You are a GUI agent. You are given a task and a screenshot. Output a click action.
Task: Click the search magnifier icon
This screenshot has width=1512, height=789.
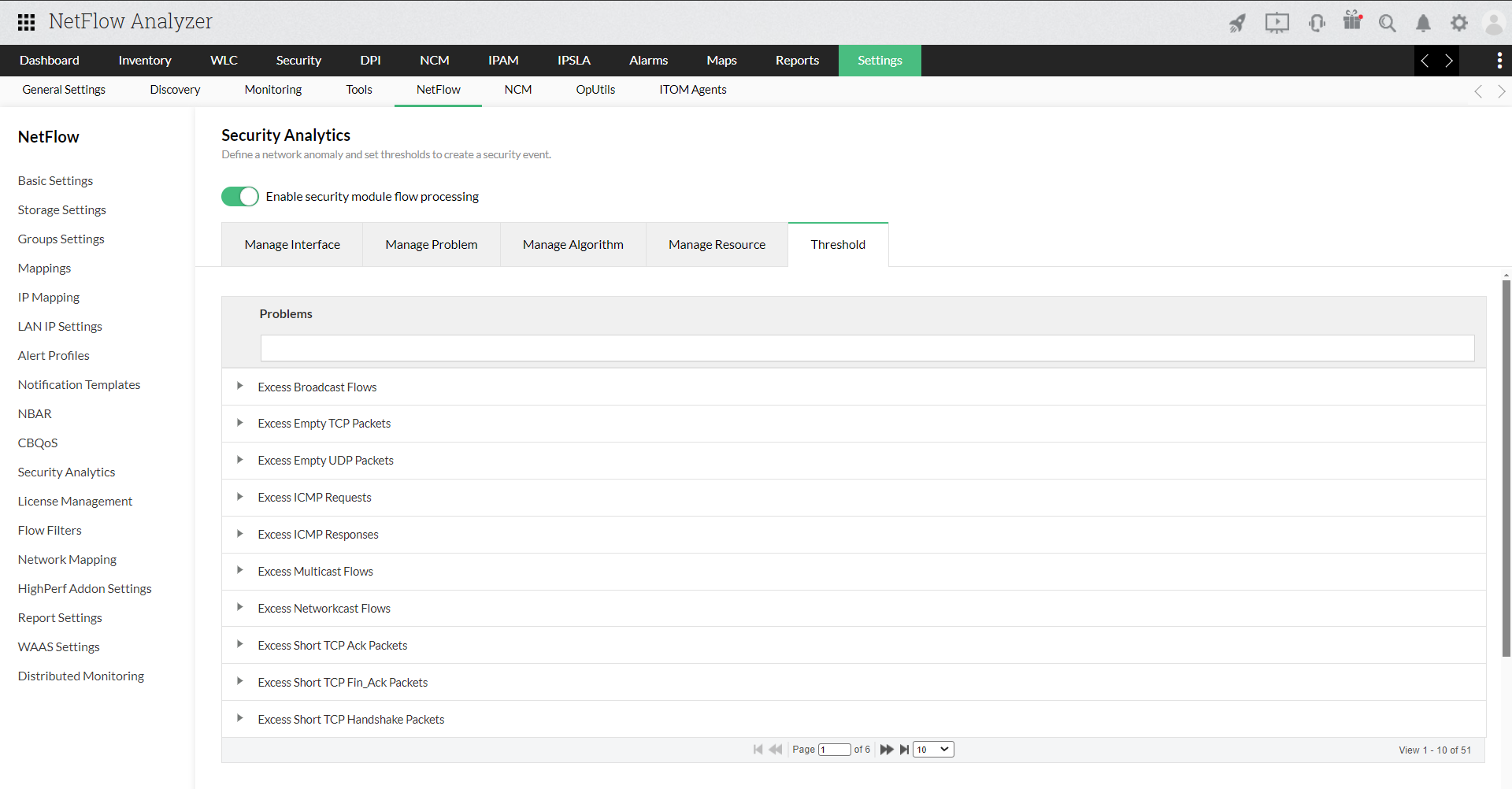1387,23
